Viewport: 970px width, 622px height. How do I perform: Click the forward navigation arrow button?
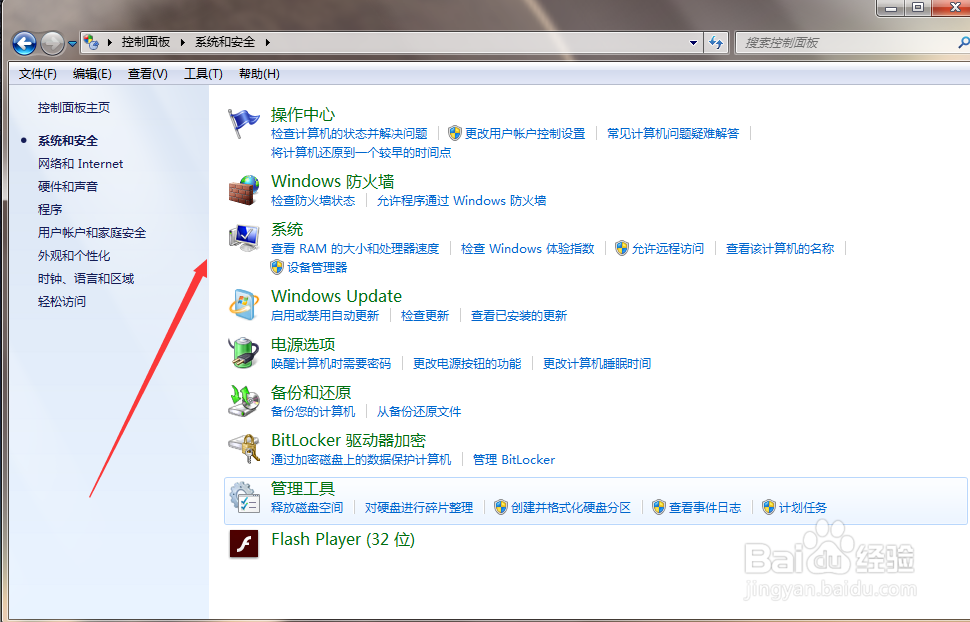coord(52,43)
